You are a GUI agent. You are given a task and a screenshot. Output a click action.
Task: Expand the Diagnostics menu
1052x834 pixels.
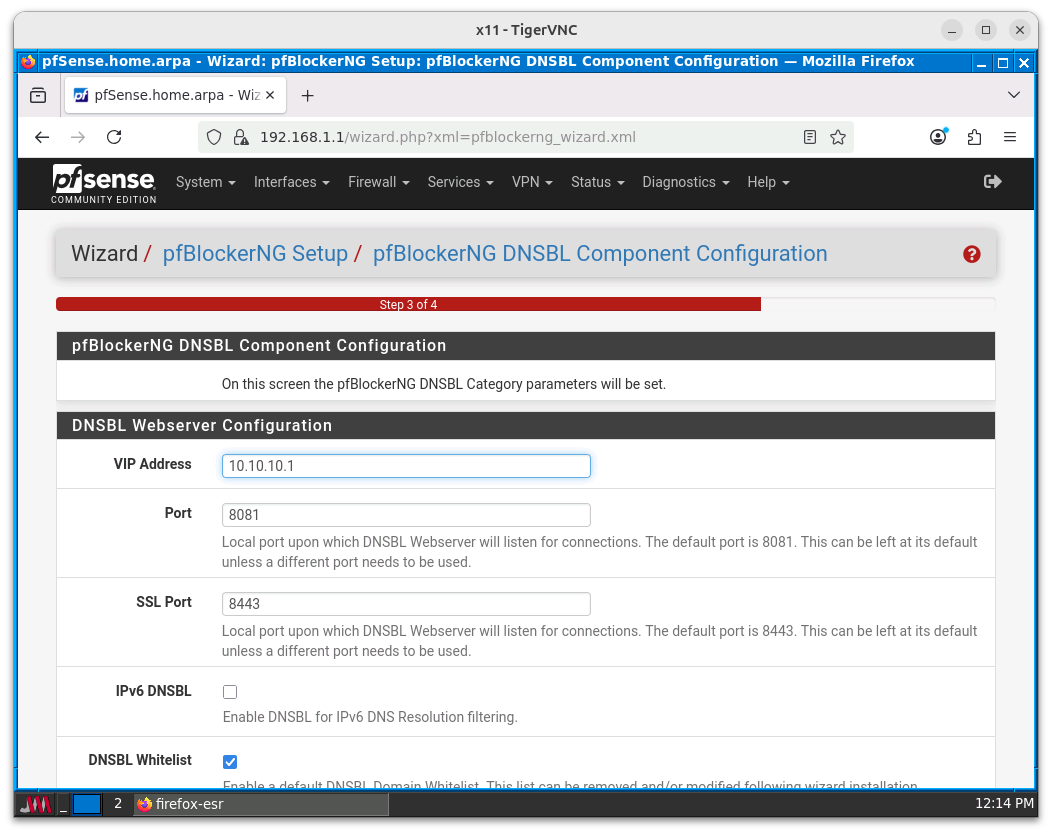(x=686, y=183)
